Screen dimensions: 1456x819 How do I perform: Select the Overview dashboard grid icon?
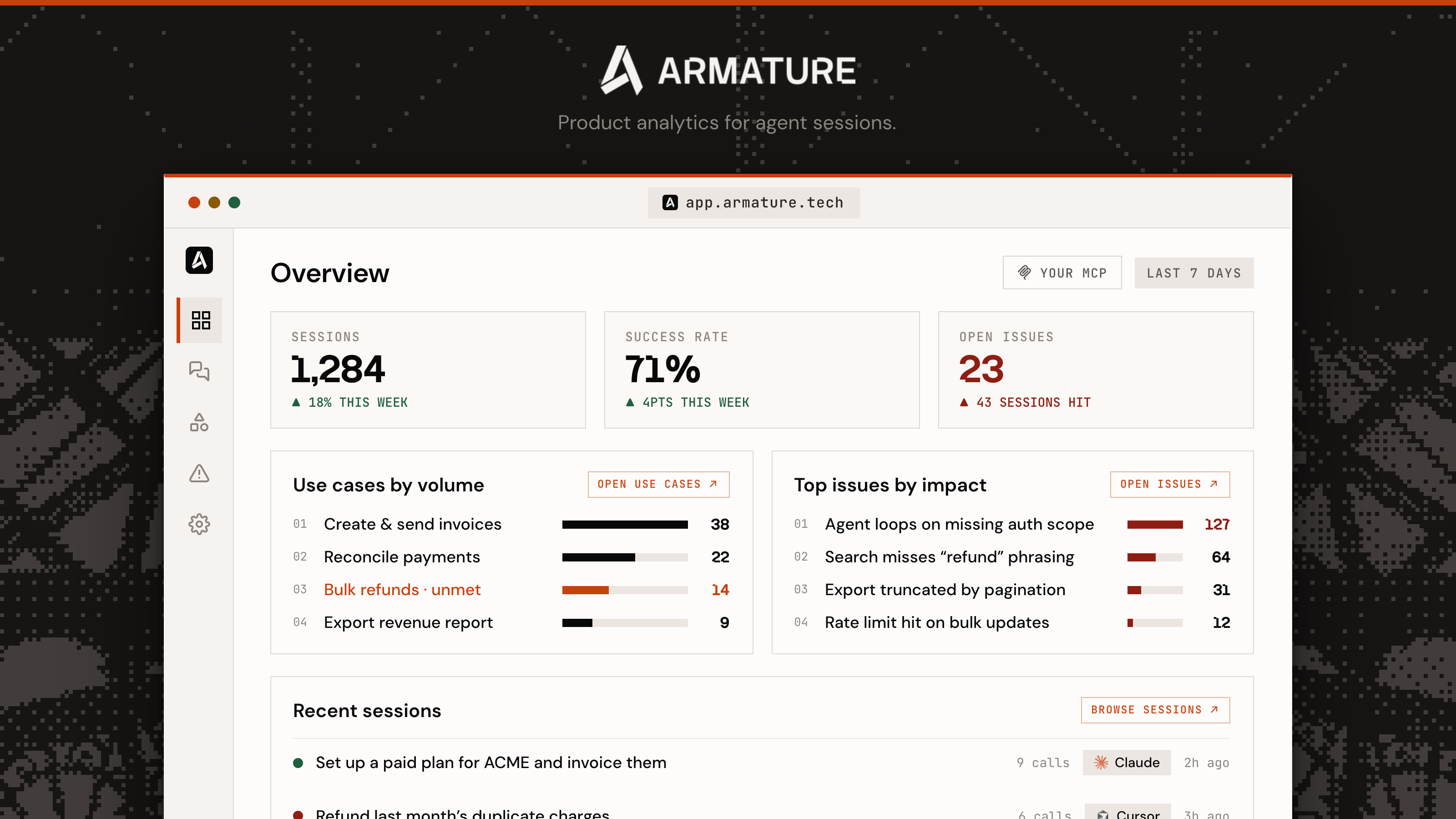click(201, 320)
